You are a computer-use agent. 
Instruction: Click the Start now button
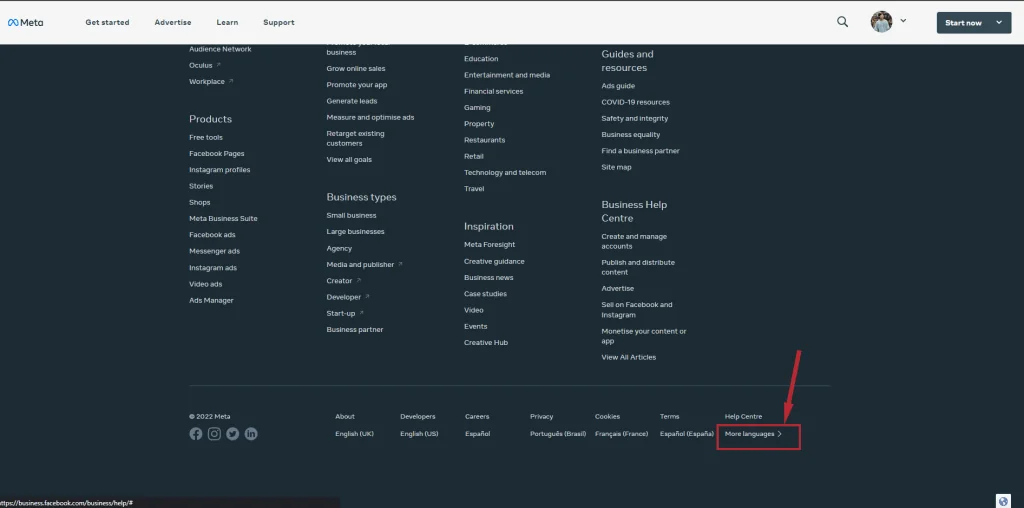click(x=974, y=23)
